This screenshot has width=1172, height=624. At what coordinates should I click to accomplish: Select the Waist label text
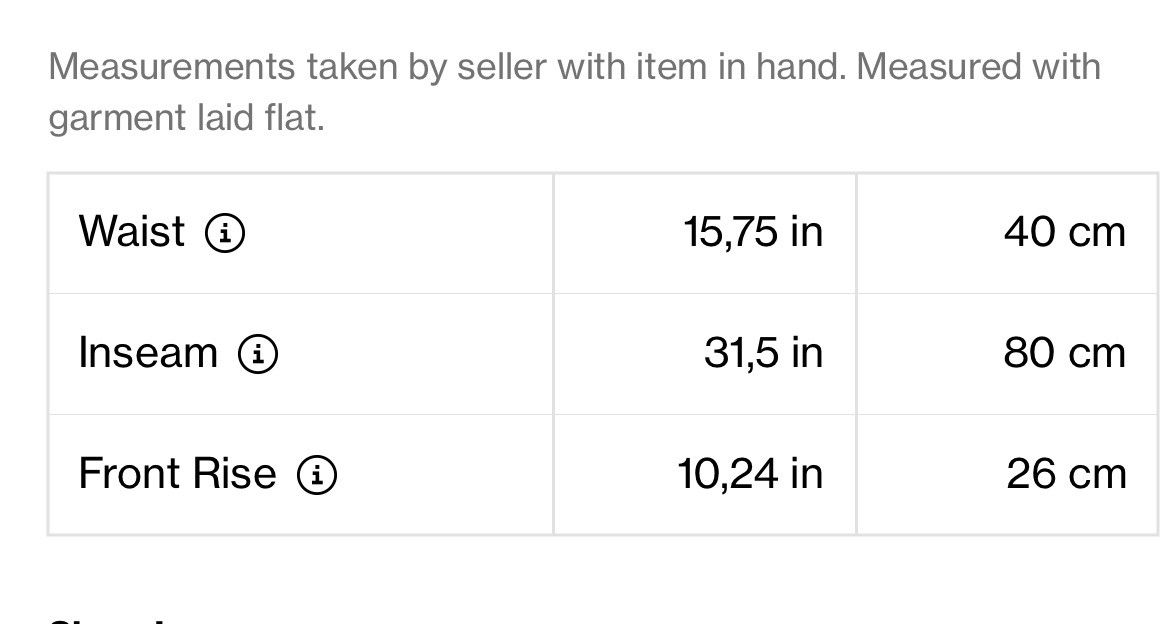coord(132,231)
